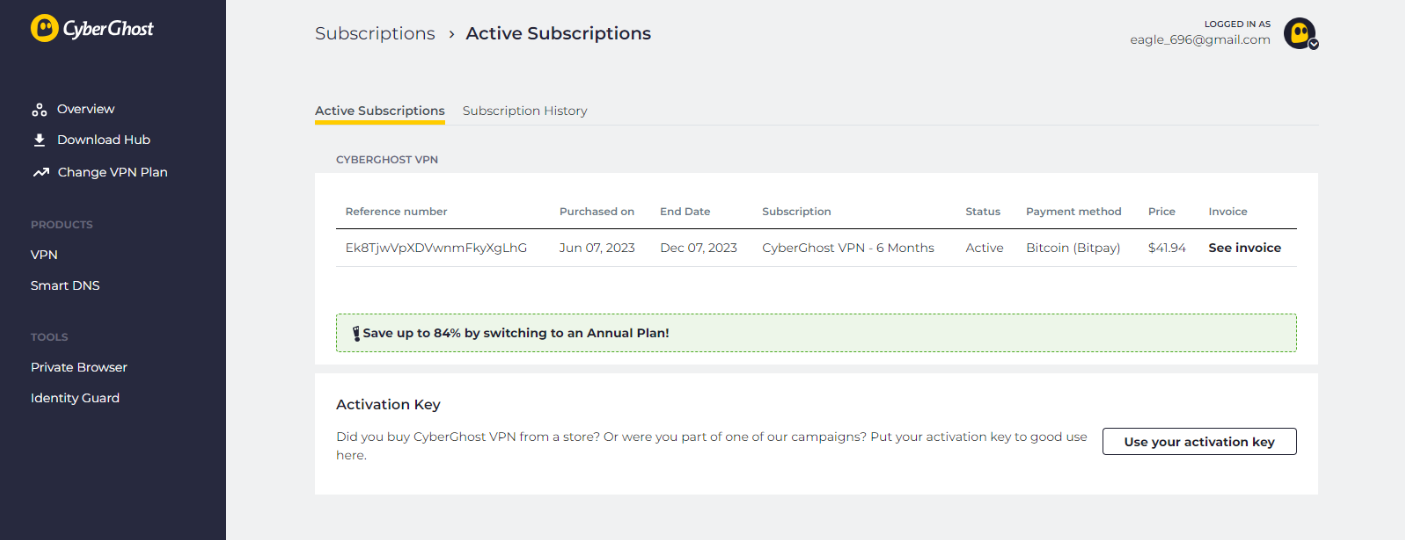The width and height of the screenshot is (1405, 540).
Task: Click the PRODUCTS sidebar heading
Action: (62, 225)
